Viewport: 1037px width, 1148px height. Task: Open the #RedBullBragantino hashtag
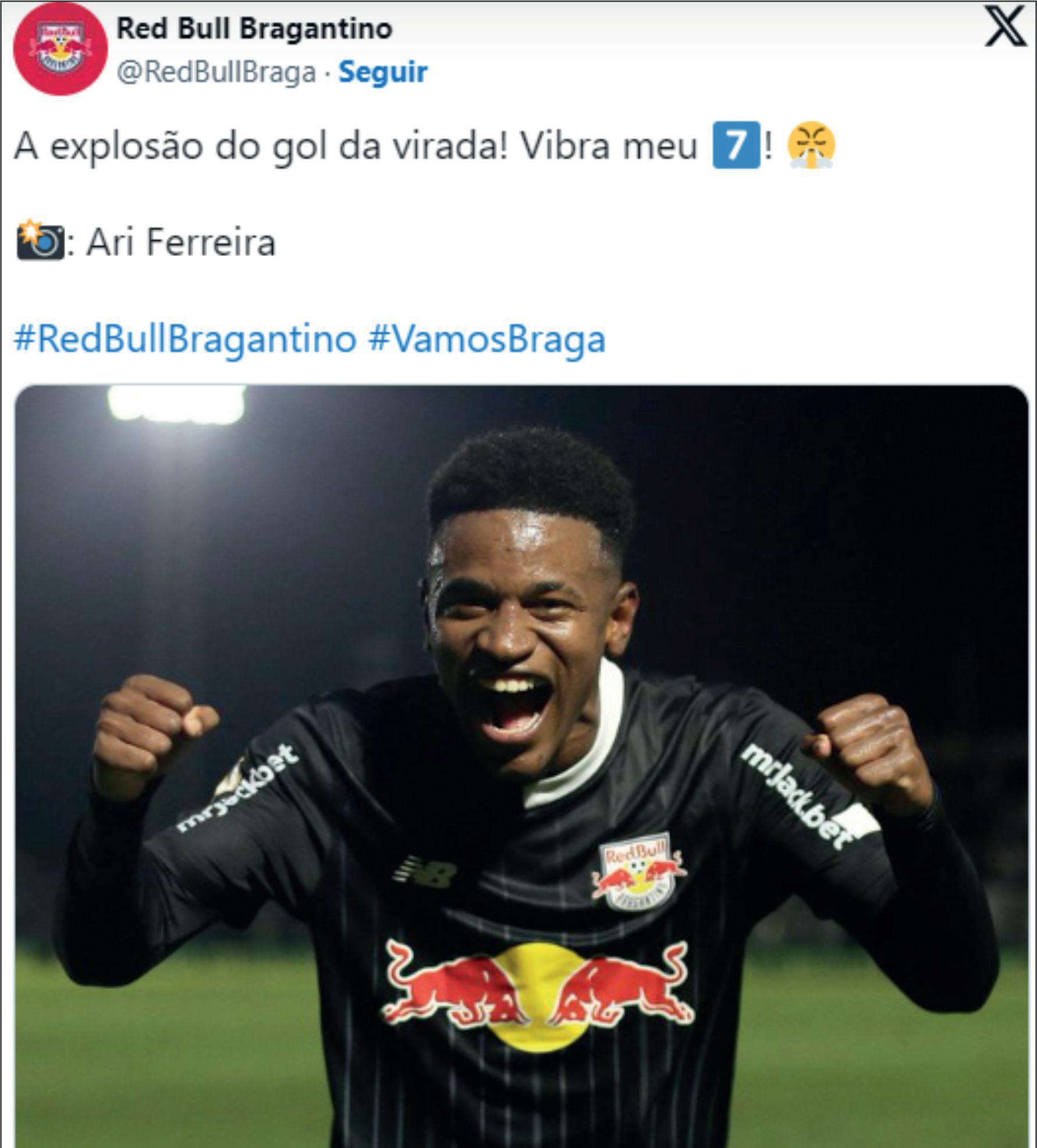(185, 339)
